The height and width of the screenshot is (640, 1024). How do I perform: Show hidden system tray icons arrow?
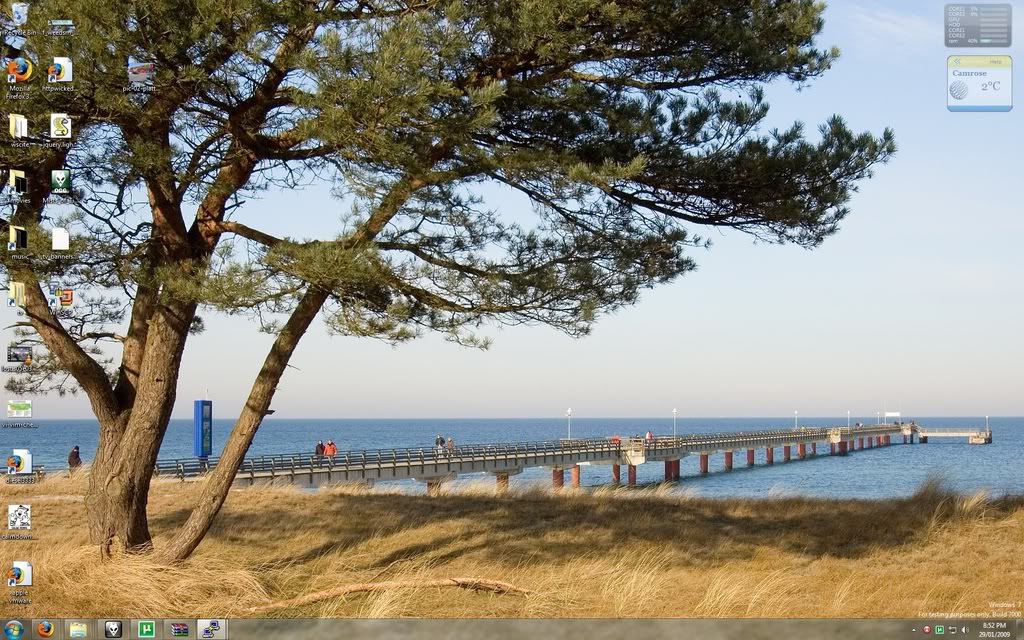[x=913, y=629]
